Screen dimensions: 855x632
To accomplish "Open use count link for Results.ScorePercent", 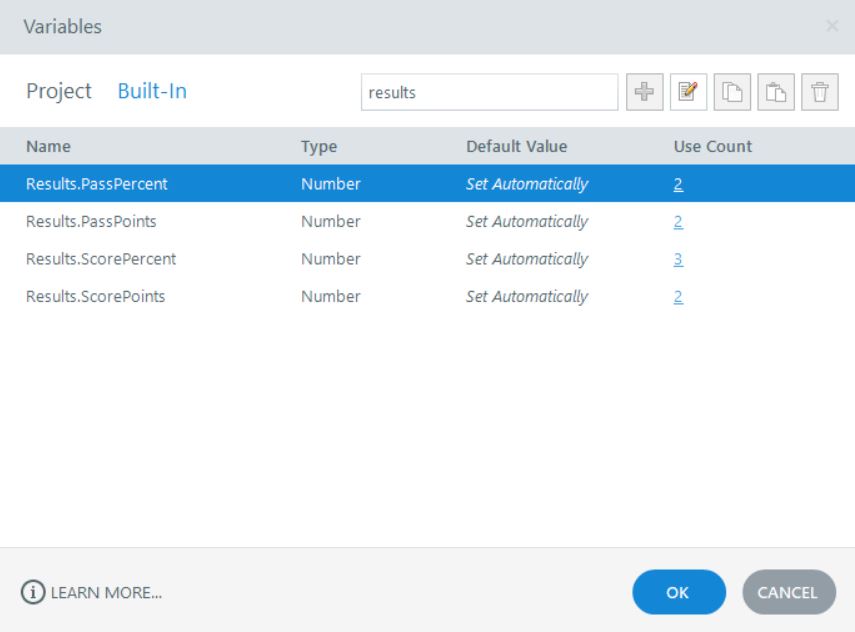I will [x=678, y=259].
